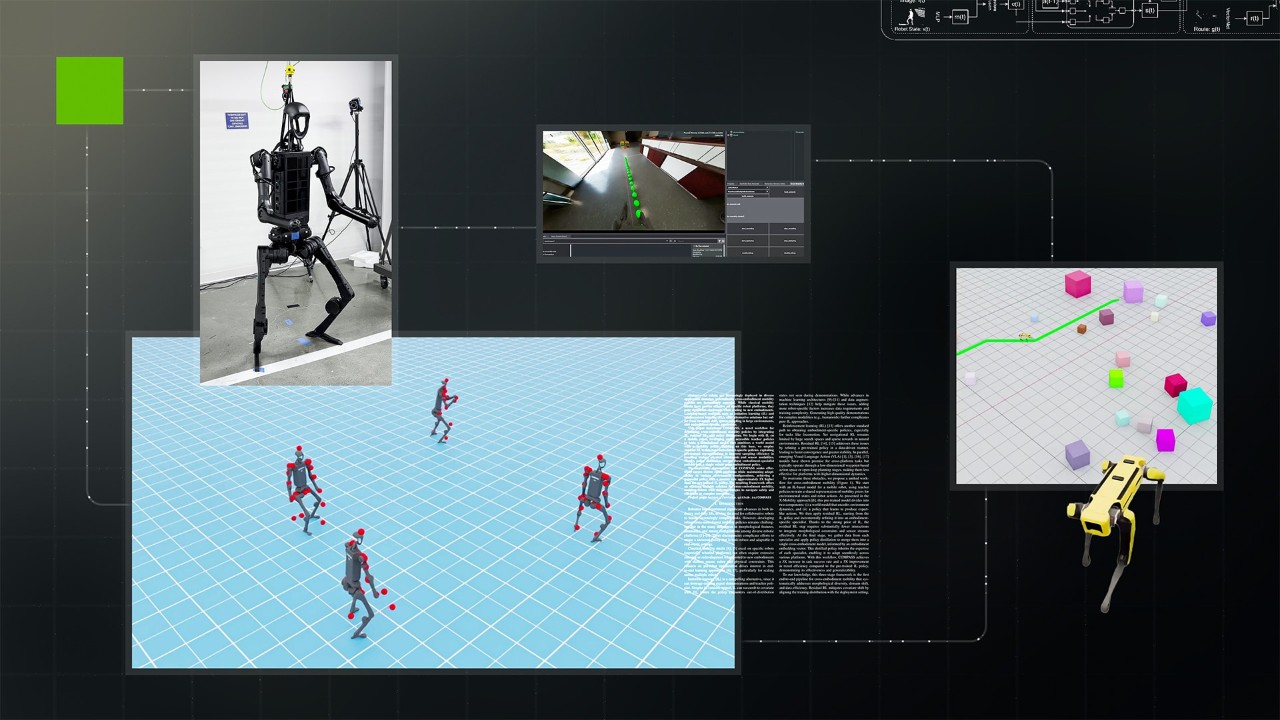Click the m(t) node block in the architecture diagram
This screenshot has height=720, width=1280.
960,17
